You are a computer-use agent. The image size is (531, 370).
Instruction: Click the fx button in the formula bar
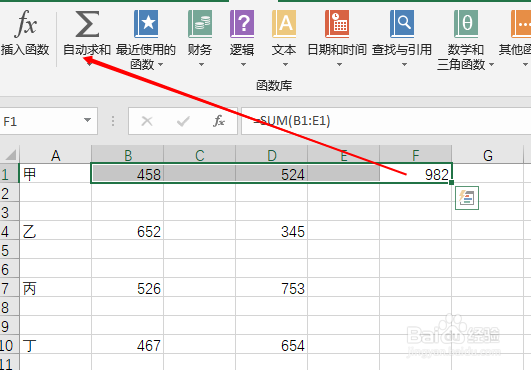(x=219, y=121)
